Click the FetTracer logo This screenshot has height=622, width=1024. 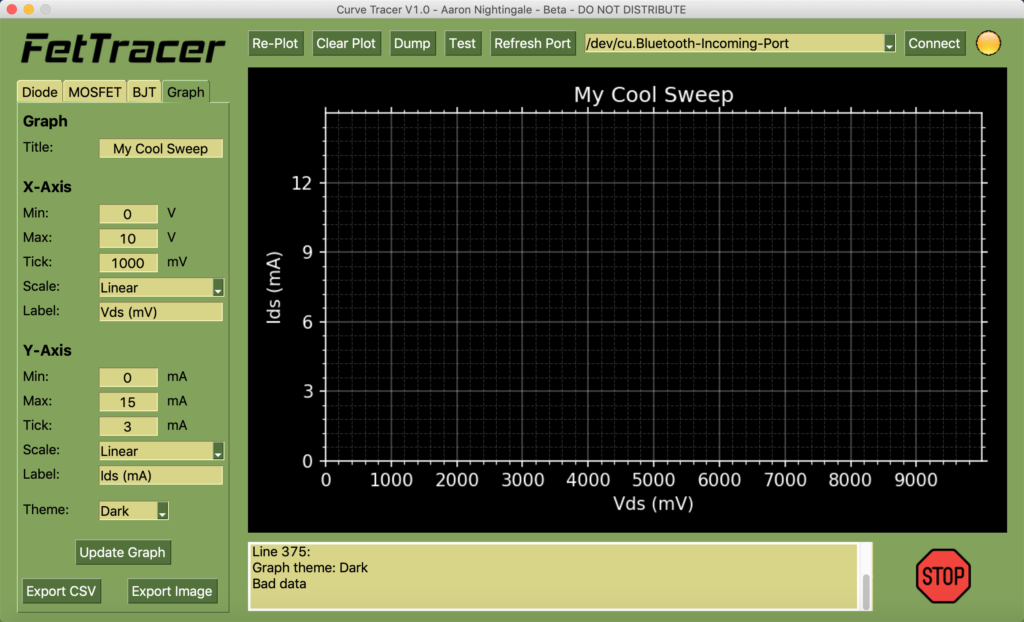(123, 48)
